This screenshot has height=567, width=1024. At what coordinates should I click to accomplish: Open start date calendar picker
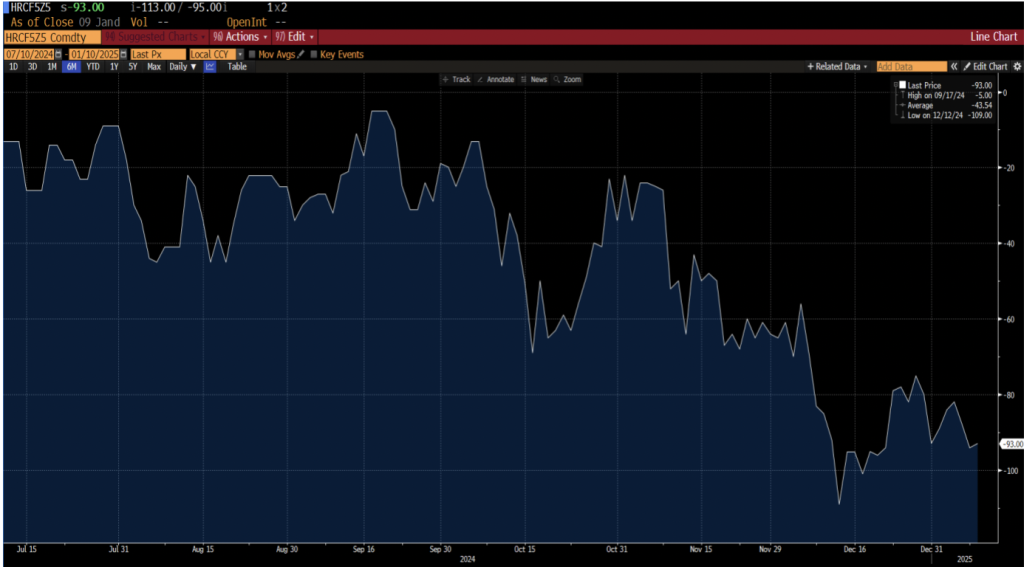(60, 54)
